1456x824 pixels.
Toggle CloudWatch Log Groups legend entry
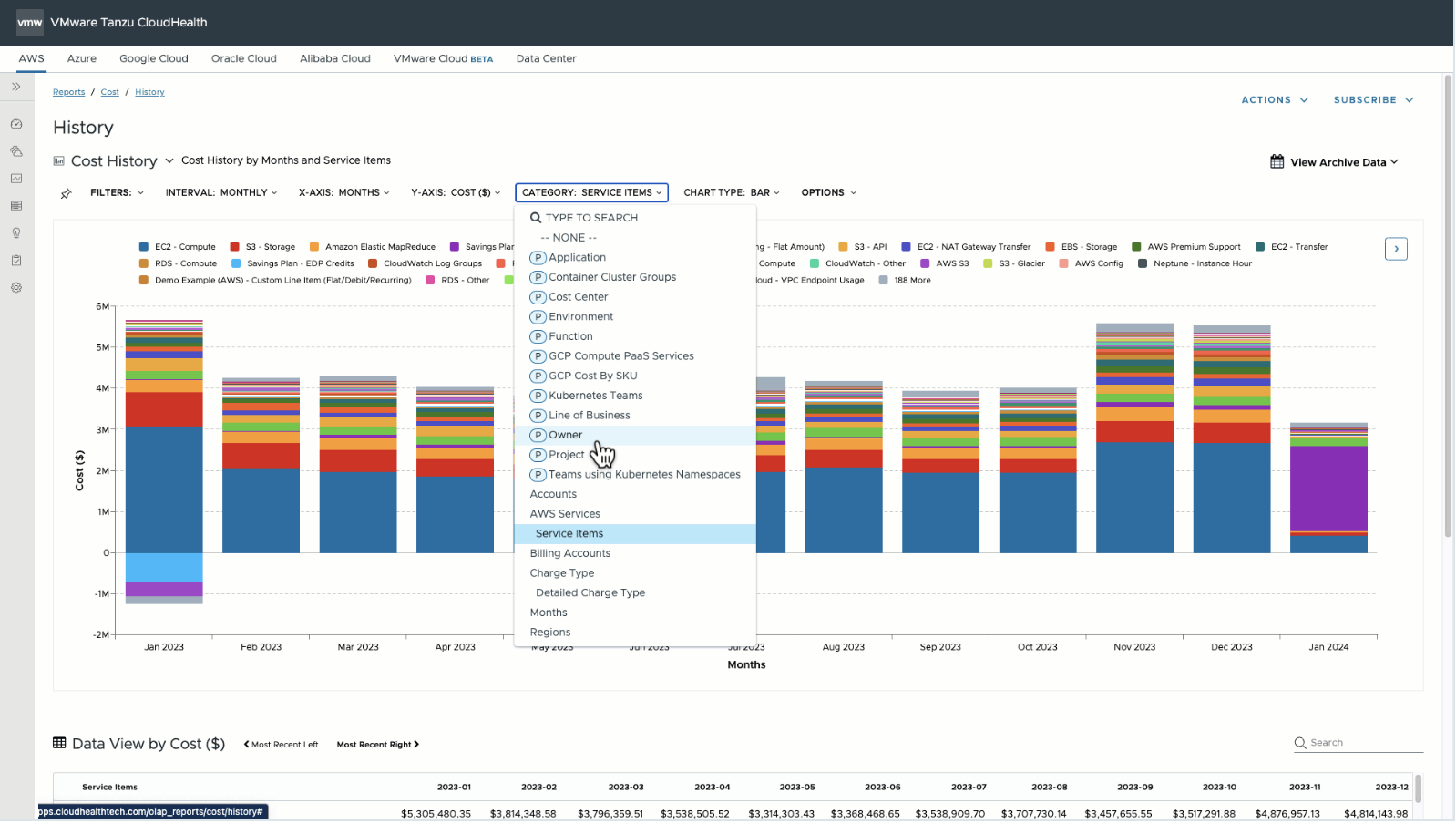tap(426, 263)
